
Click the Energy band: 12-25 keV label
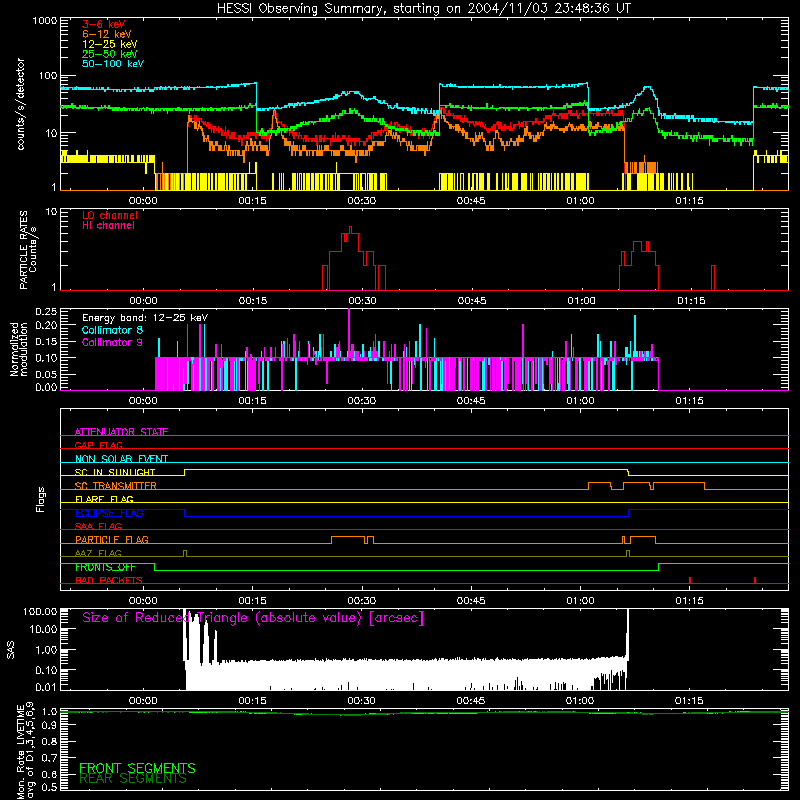(145, 318)
